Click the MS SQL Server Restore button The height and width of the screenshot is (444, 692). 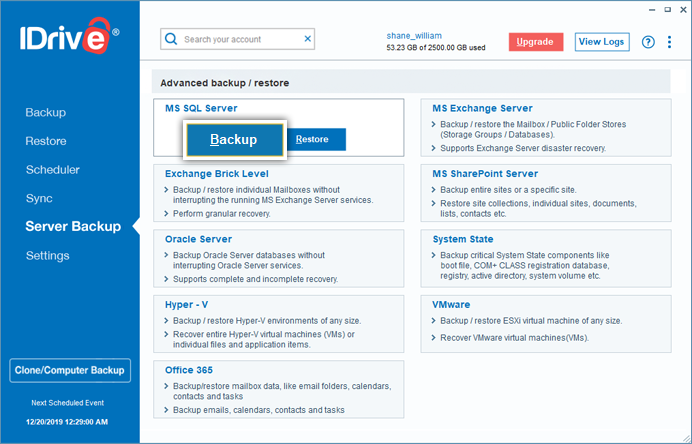click(x=316, y=139)
